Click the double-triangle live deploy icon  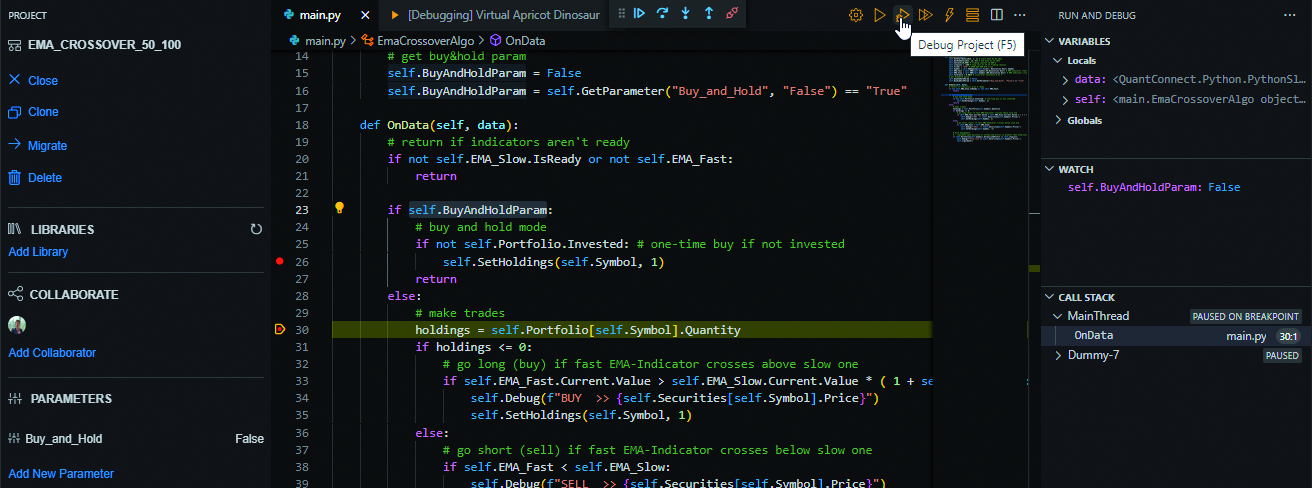point(926,15)
